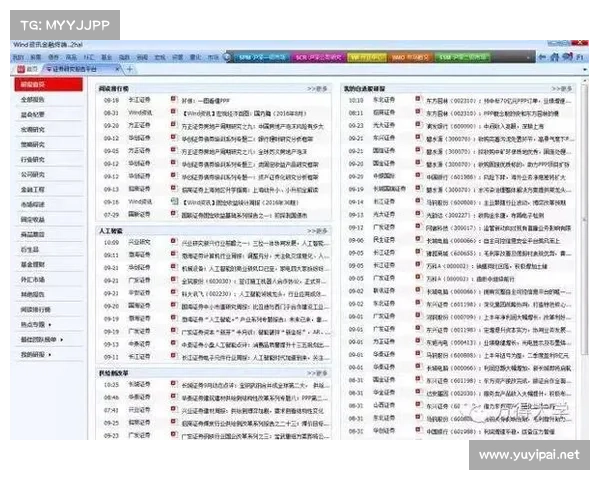600x480 pixels.
Task: Switch to the 首页 tab
Action: [x=28, y=69]
